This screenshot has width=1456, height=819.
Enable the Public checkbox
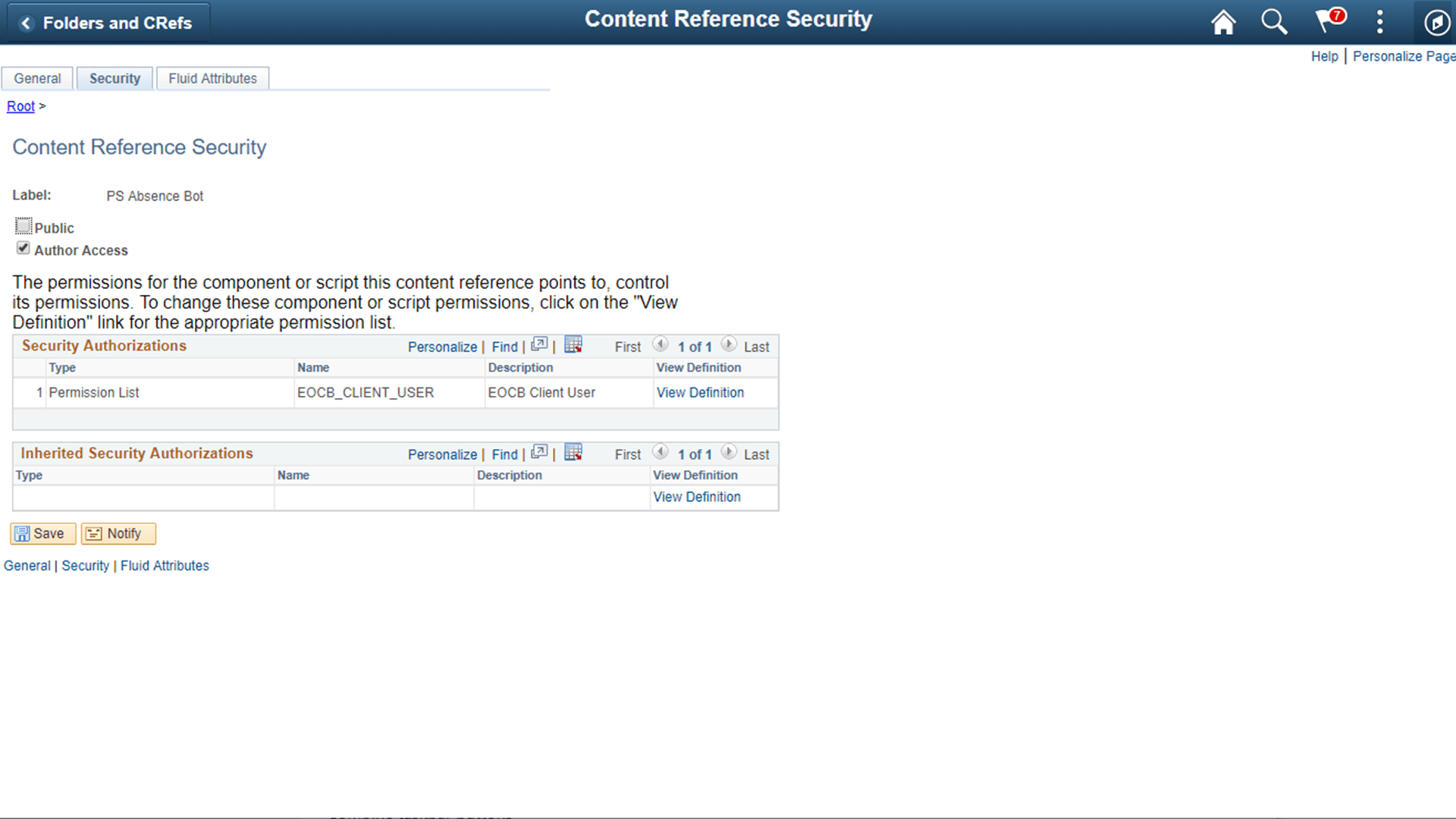click(x=24, y=225)
